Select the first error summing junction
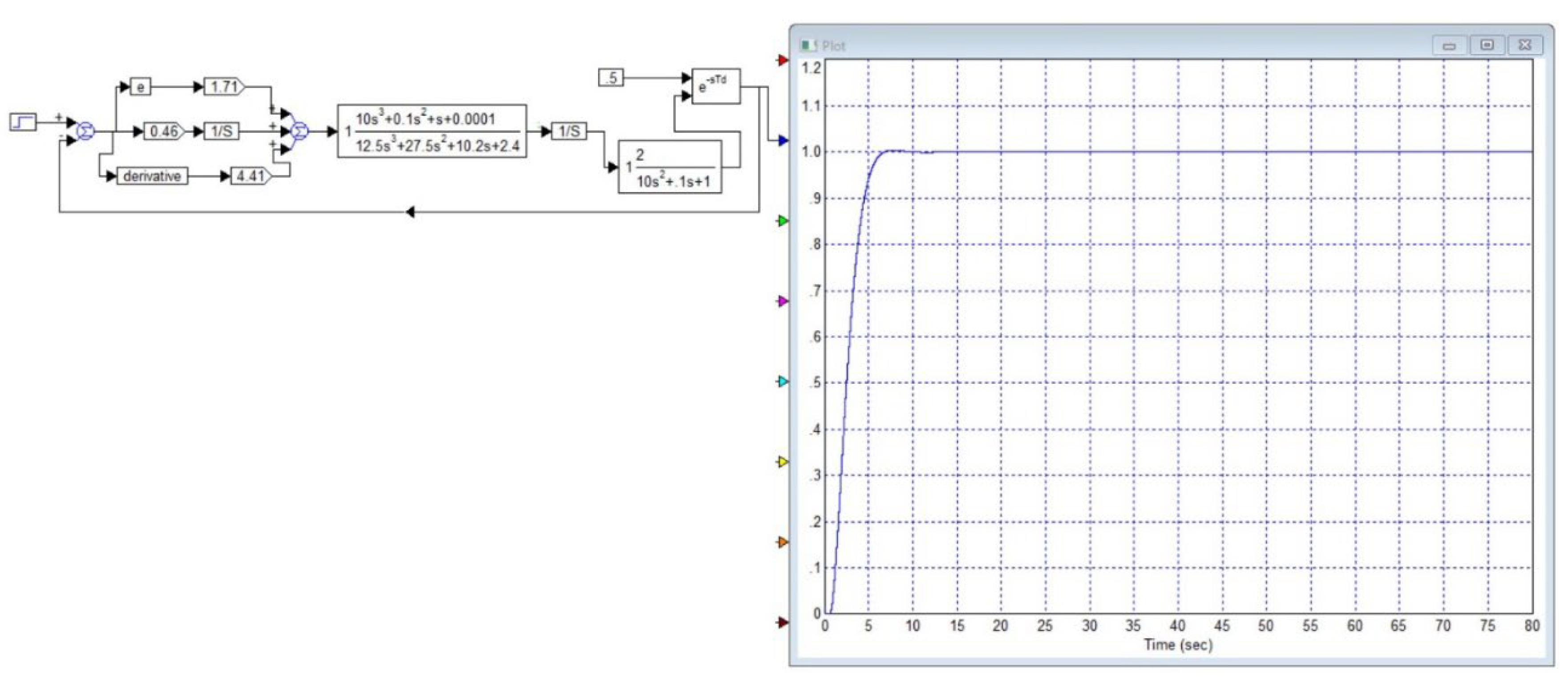This screenshot has width=1568, height=690. [86, 131]
